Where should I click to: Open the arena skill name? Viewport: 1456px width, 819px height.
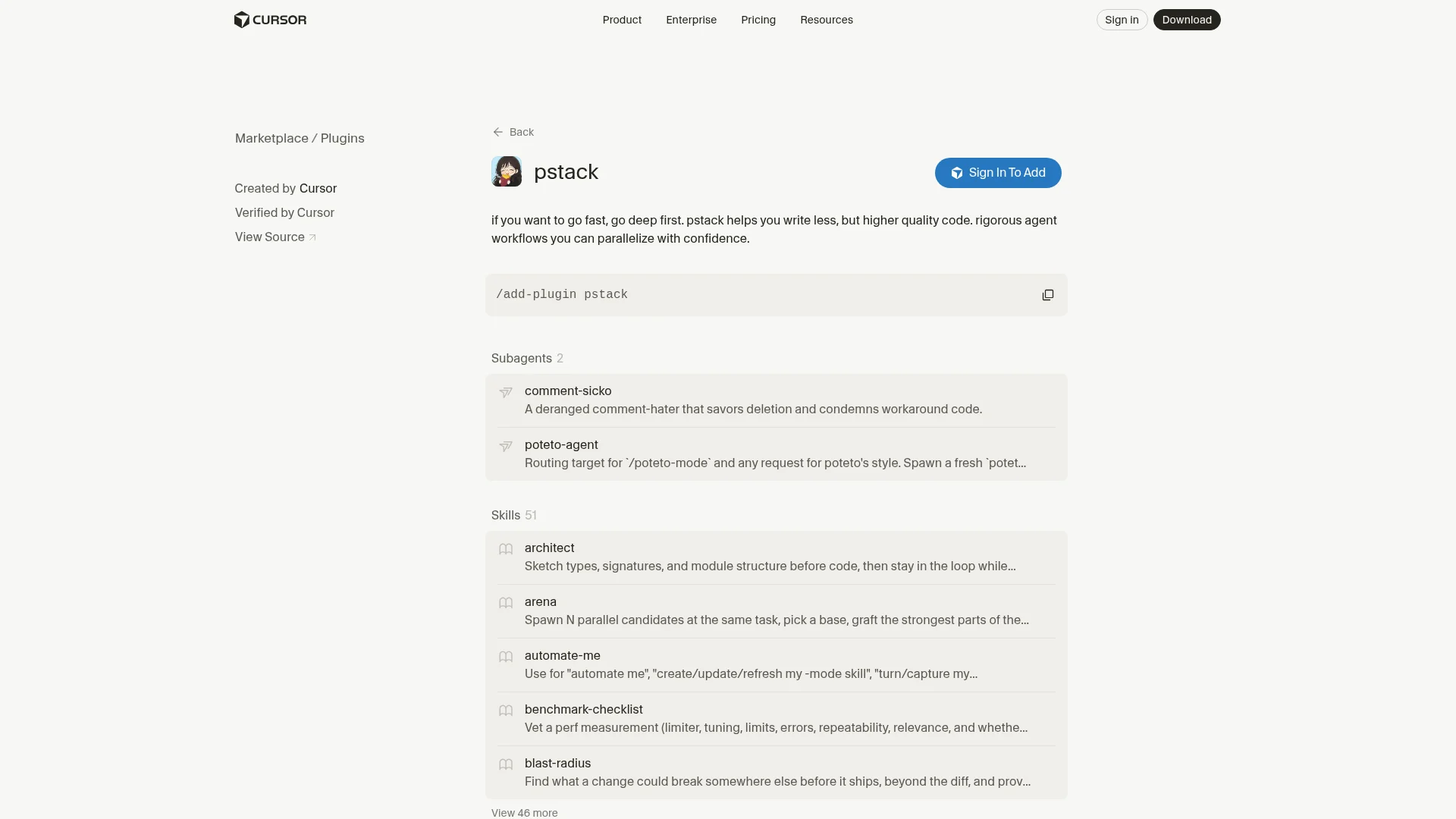click(540, 601)
